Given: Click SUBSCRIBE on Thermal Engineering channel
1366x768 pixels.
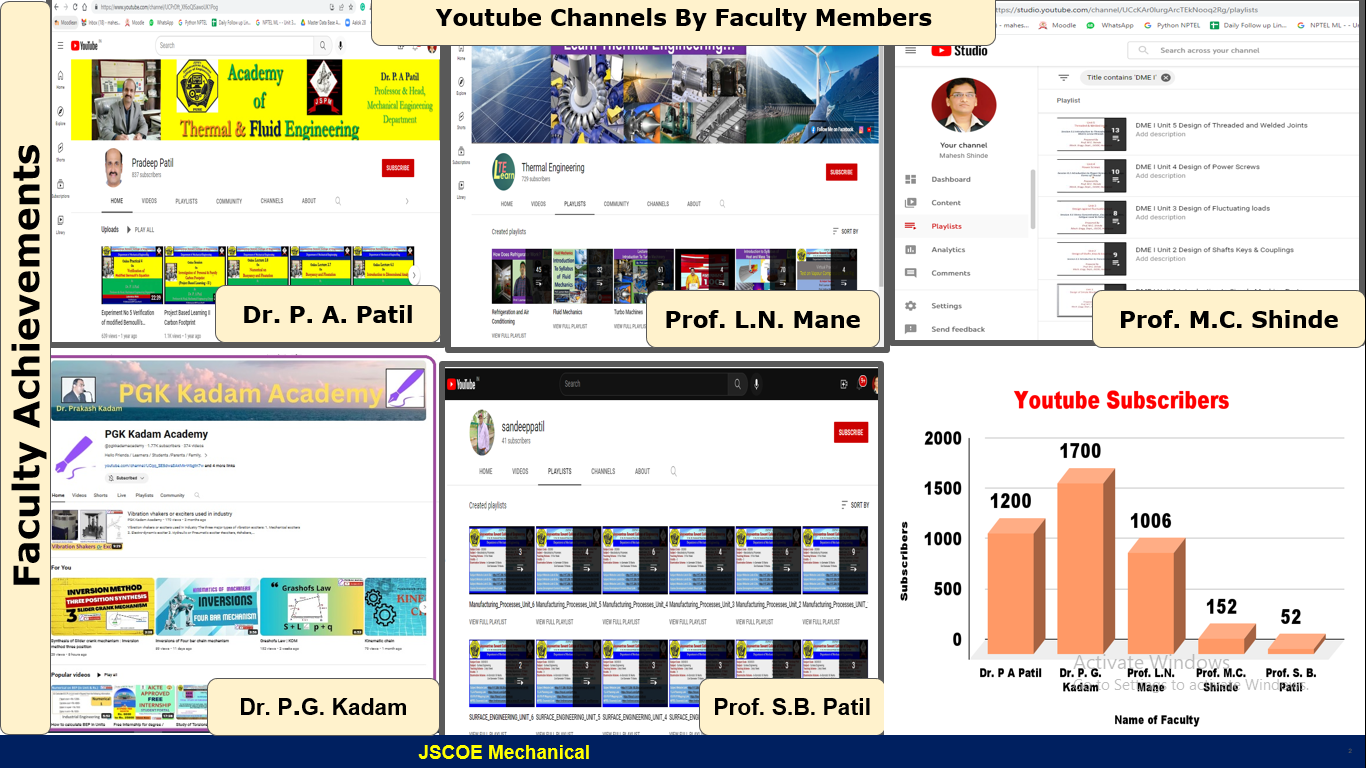Looking at the screenshot, I should [x=842, y=172].
